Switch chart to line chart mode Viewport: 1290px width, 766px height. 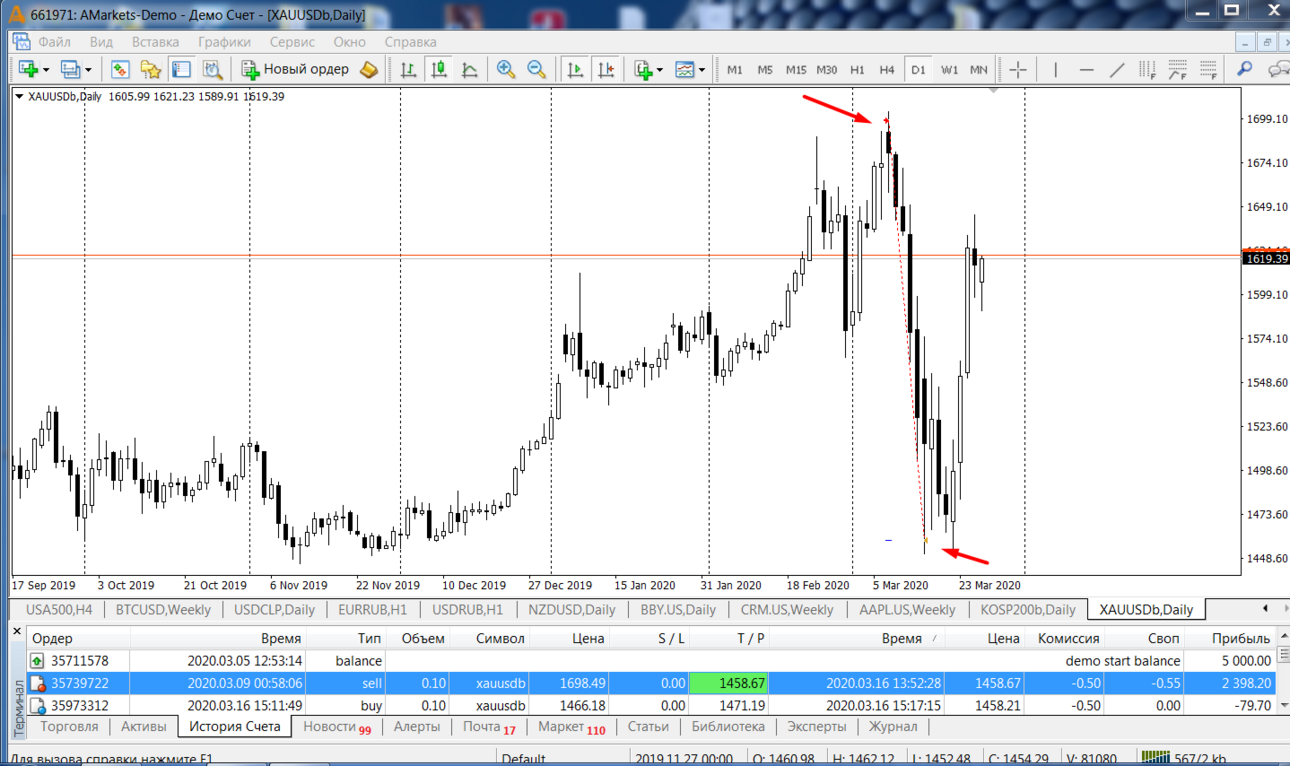pyautogui.click(x=469, y=69)
